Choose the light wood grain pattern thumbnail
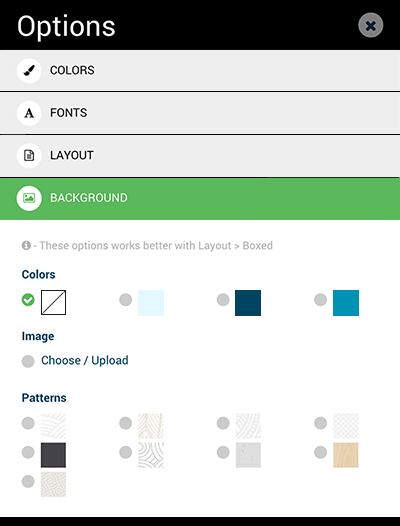 click(x=346, y=455)
